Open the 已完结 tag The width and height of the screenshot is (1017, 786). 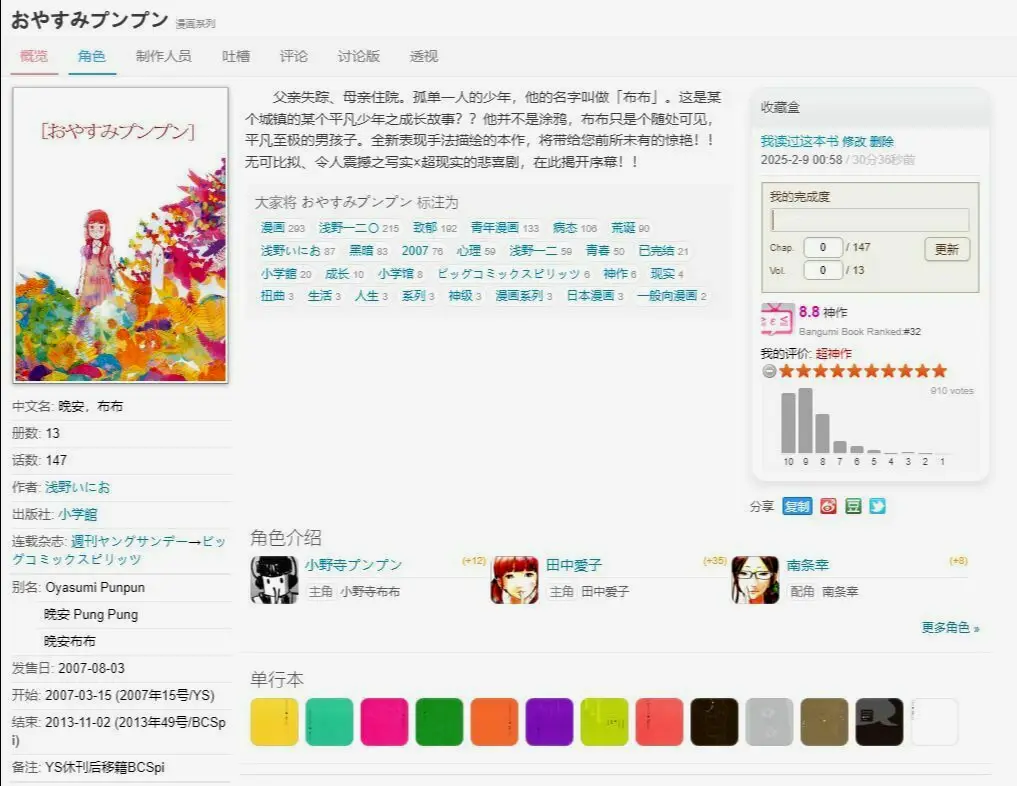click(656, 250)
